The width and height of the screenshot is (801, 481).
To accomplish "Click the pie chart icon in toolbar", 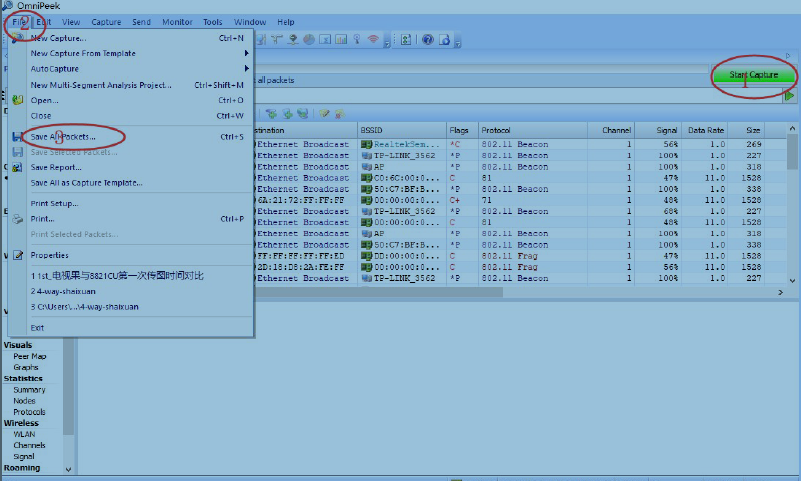I will (x=309, y=39).
